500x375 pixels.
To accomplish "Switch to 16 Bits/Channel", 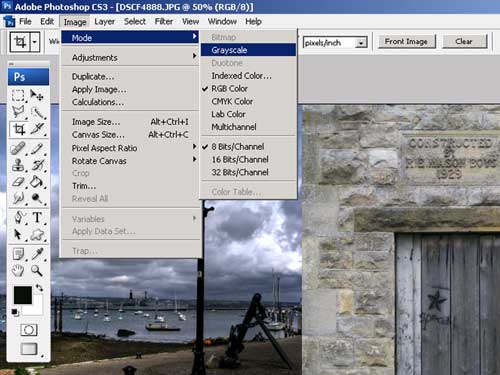I will pos(248,159).
